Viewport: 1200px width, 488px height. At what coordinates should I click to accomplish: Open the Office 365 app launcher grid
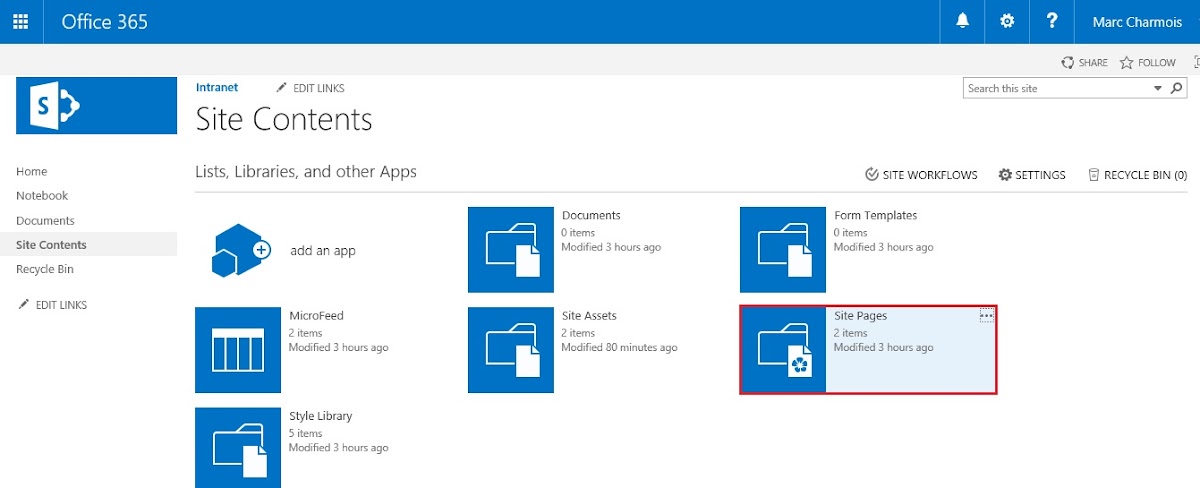click(21, 21)
